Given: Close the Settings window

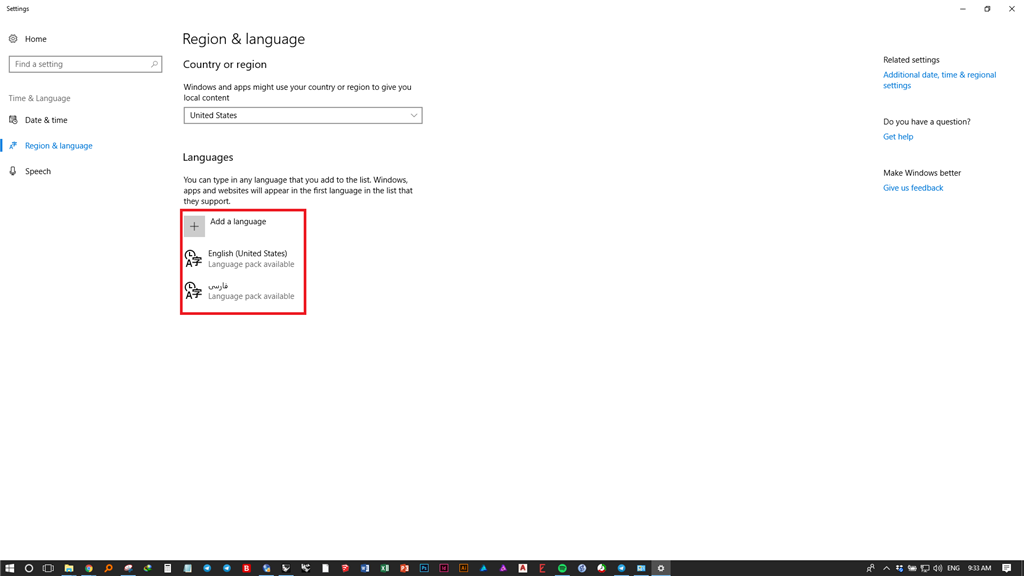Looking at the screenshot, I should pos(1012,9).
